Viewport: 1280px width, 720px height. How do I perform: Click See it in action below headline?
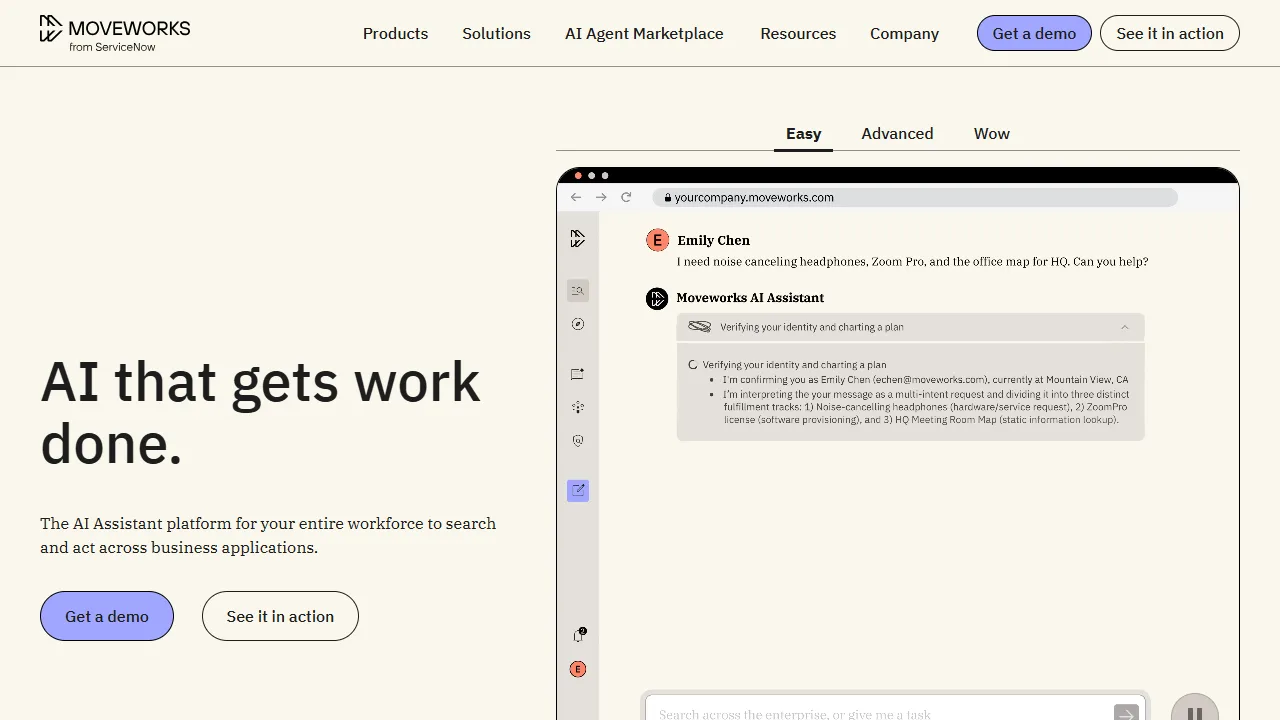tap(280, 616)
